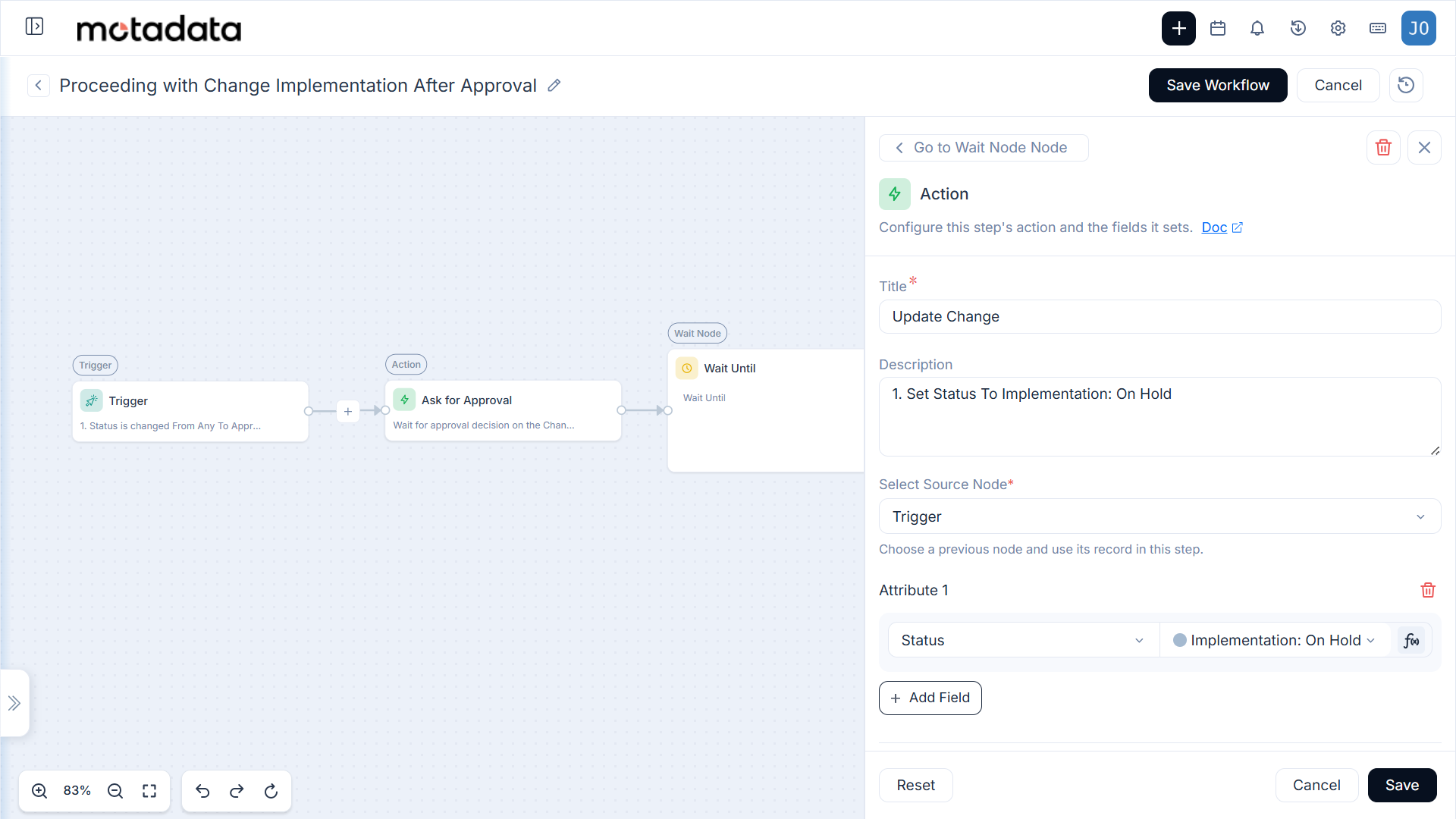Screen dimensions: 1456x819
Task: Click the fx formula icon for Status value
Action: pyautogui.click(x=1411, y=640)
